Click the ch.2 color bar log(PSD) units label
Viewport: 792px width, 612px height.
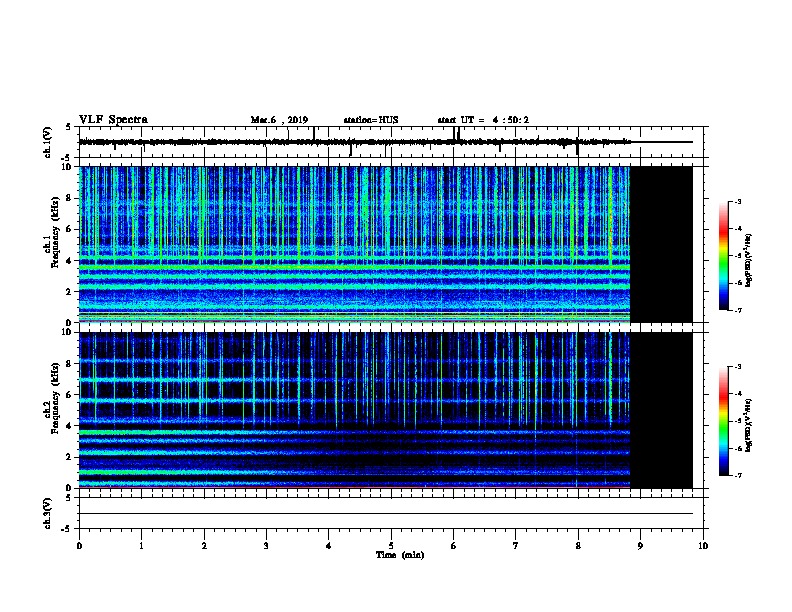coord(749,425)
